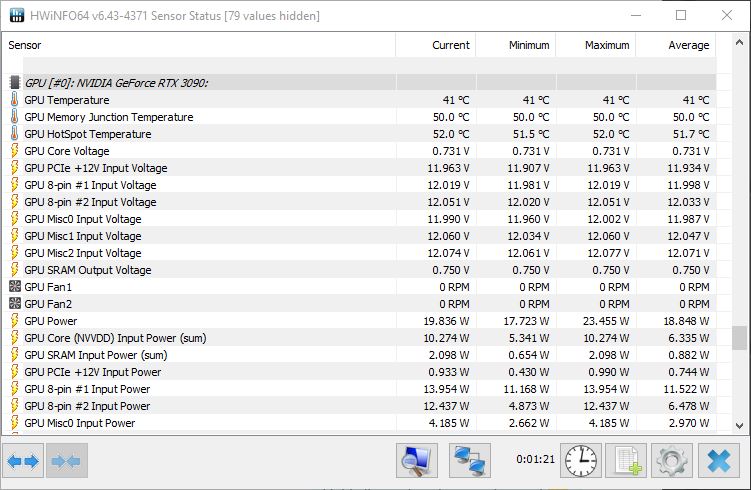Click lightning icon for GPU 8-pin #1 Input Voltage
Screen dimensions: 751x490
tap(15, 184)
